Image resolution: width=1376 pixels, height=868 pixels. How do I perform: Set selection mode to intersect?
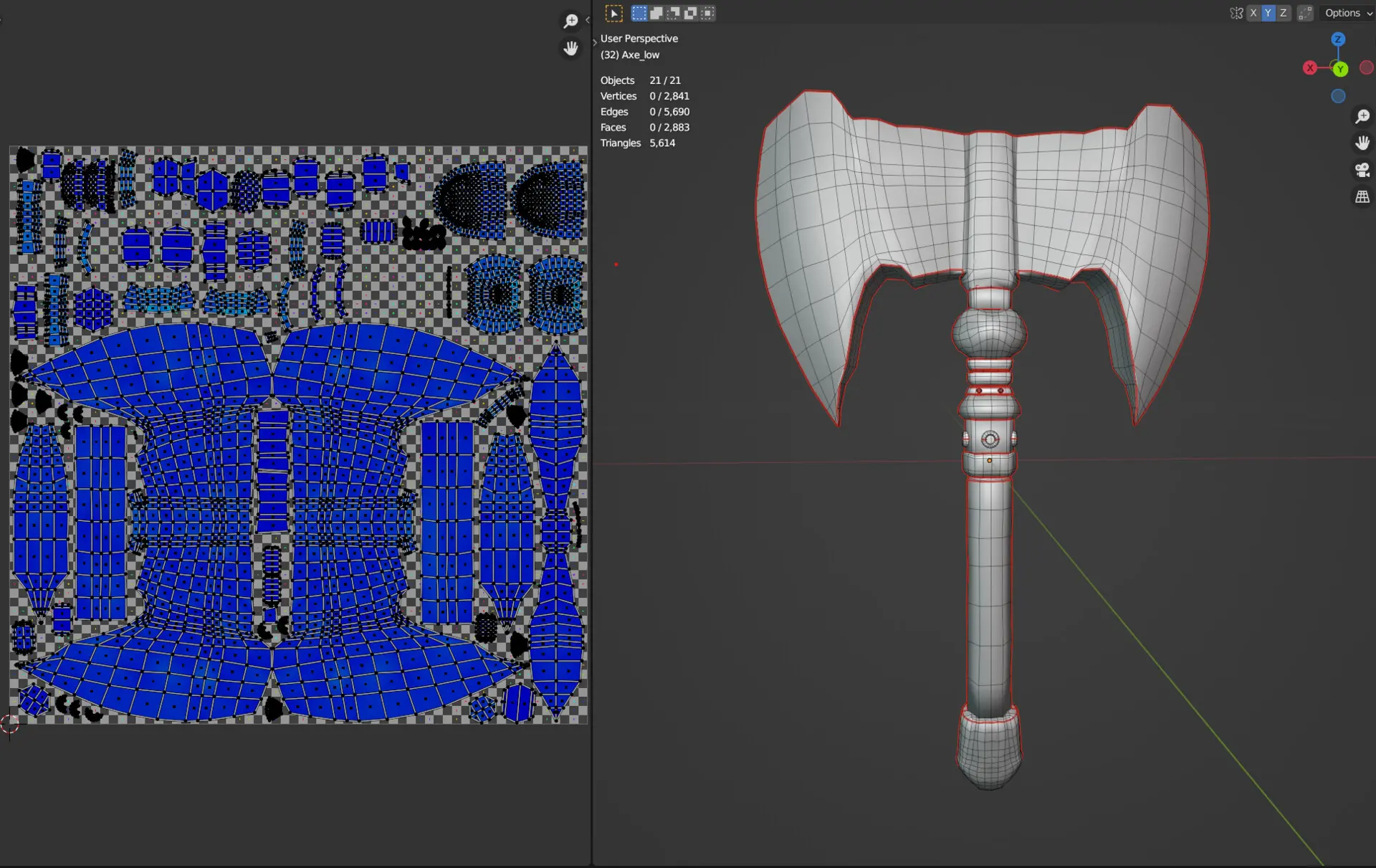(707, 13)
